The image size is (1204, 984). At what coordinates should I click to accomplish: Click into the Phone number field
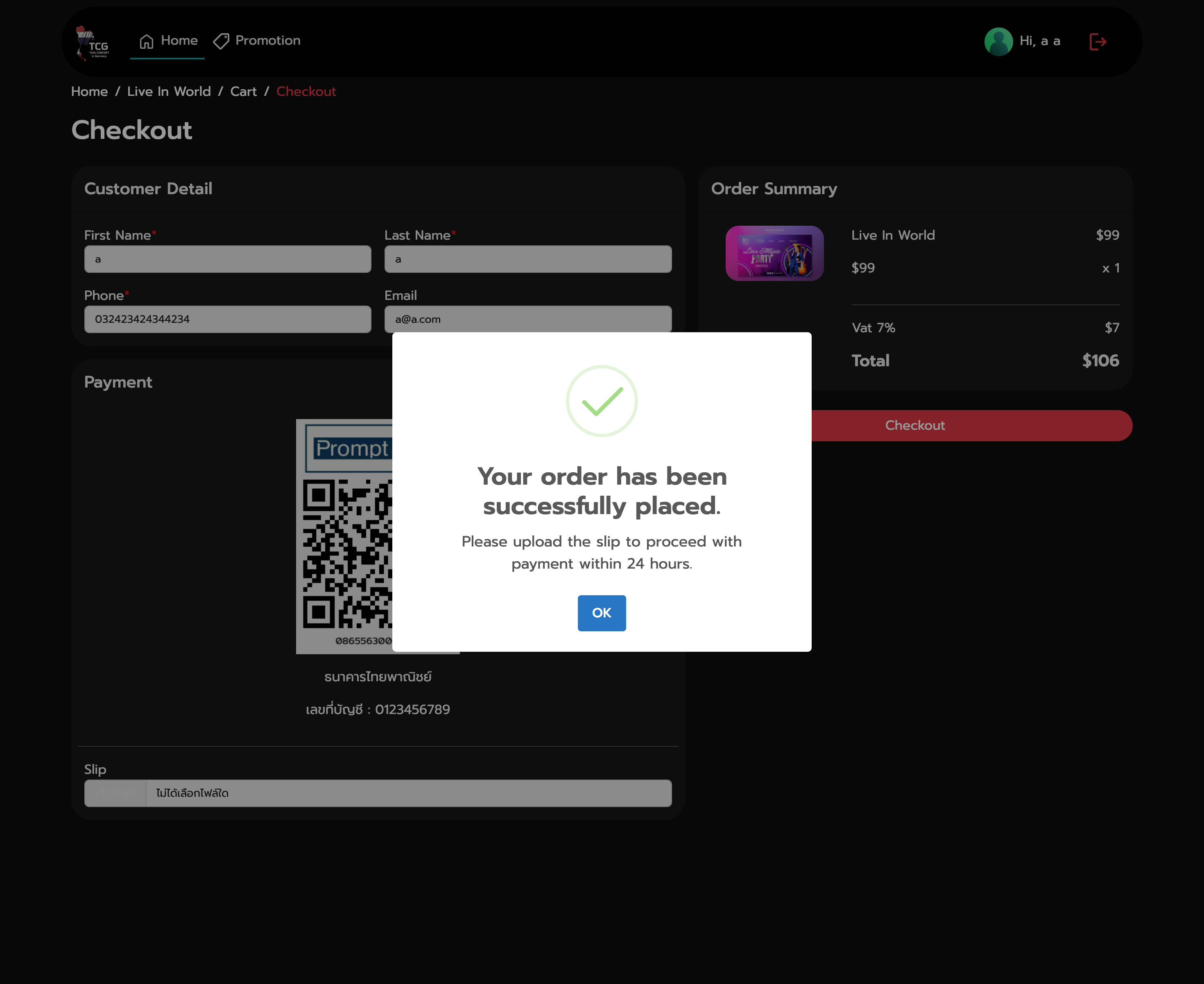(228, 319)
